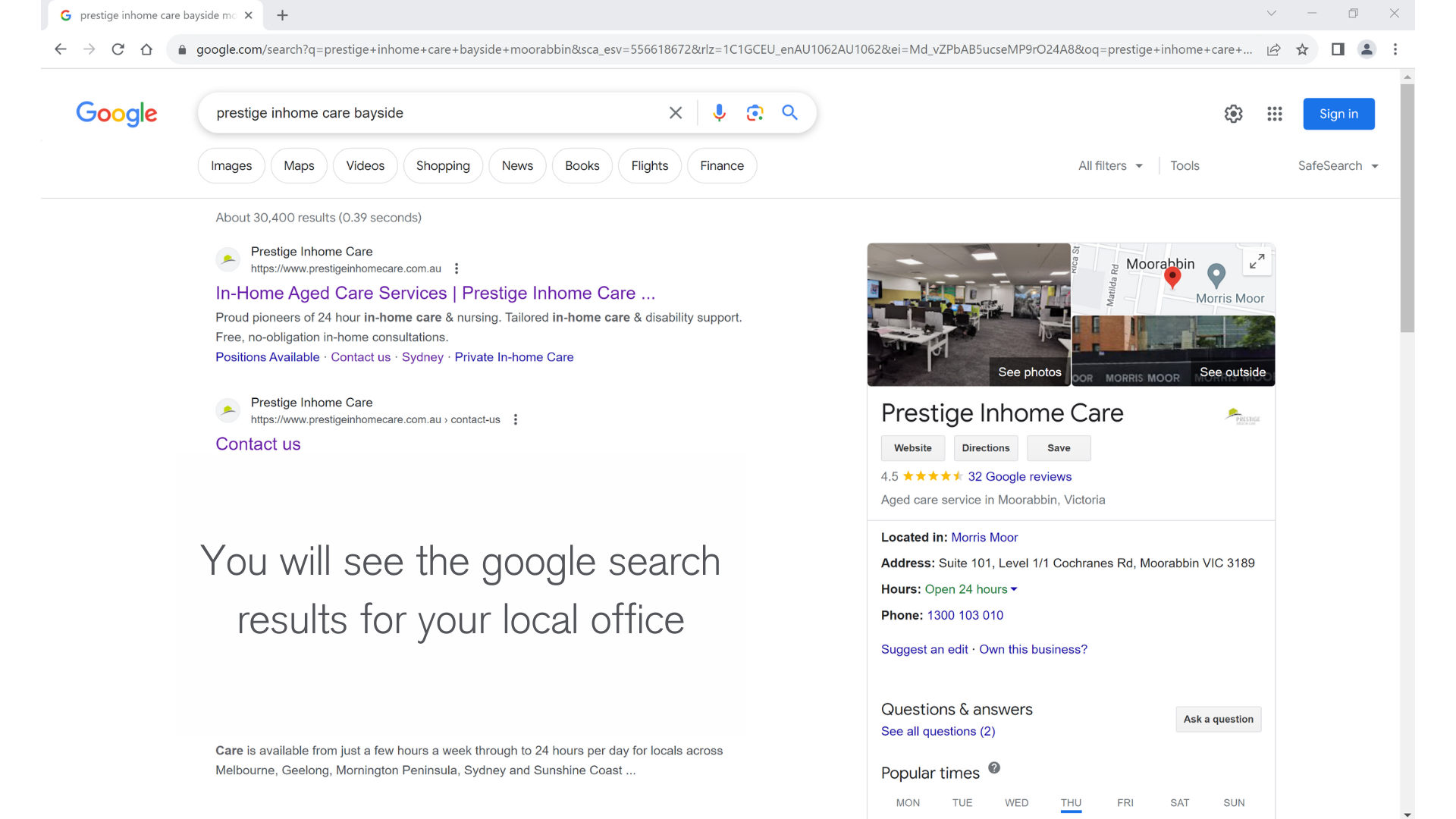1456x819 pixels.
Task: Bookmark this page with the star icon
Action: (1302, 49)
